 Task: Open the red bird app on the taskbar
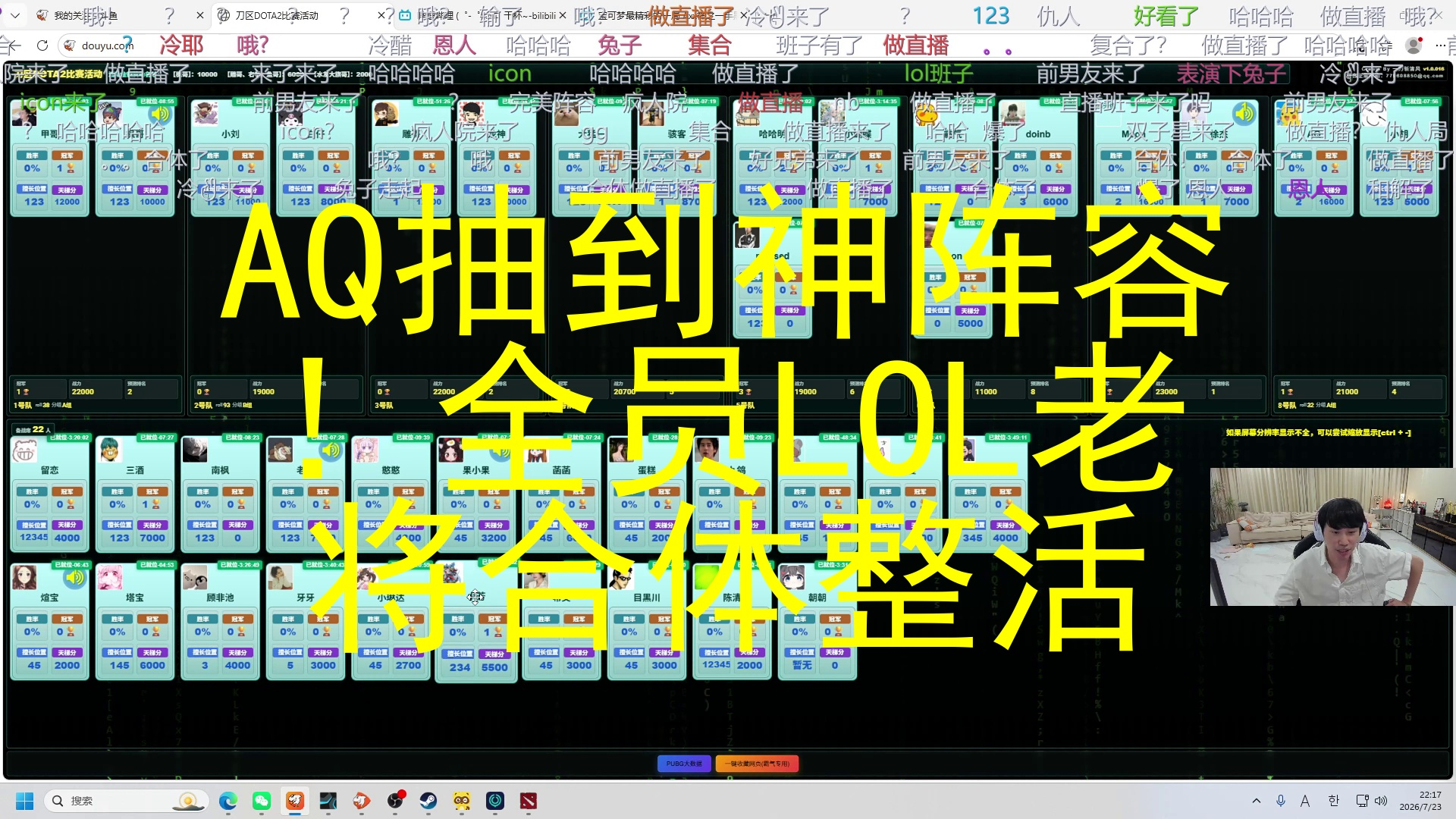[362, 801]
